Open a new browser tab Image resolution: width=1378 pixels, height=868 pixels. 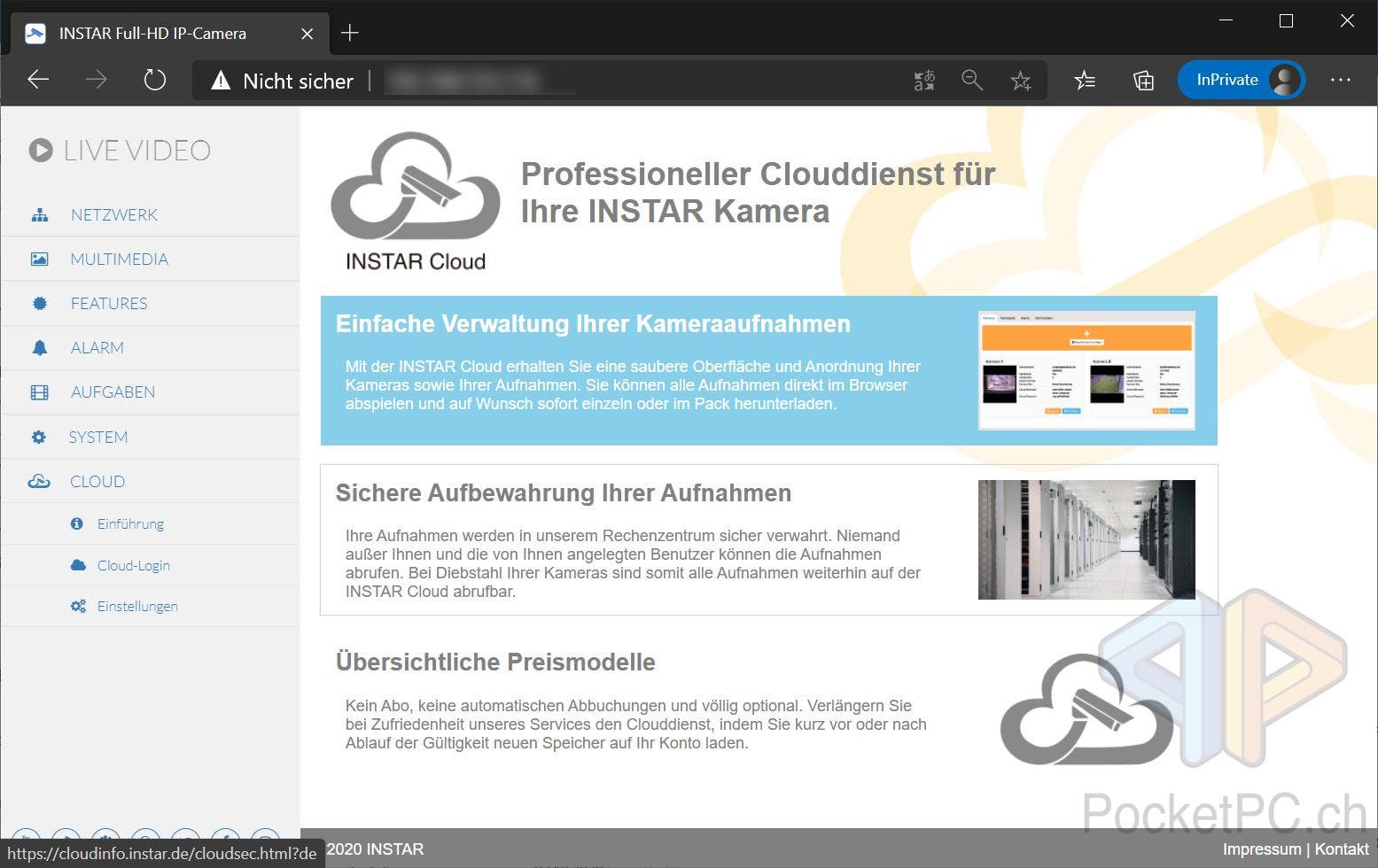(350, 33)
